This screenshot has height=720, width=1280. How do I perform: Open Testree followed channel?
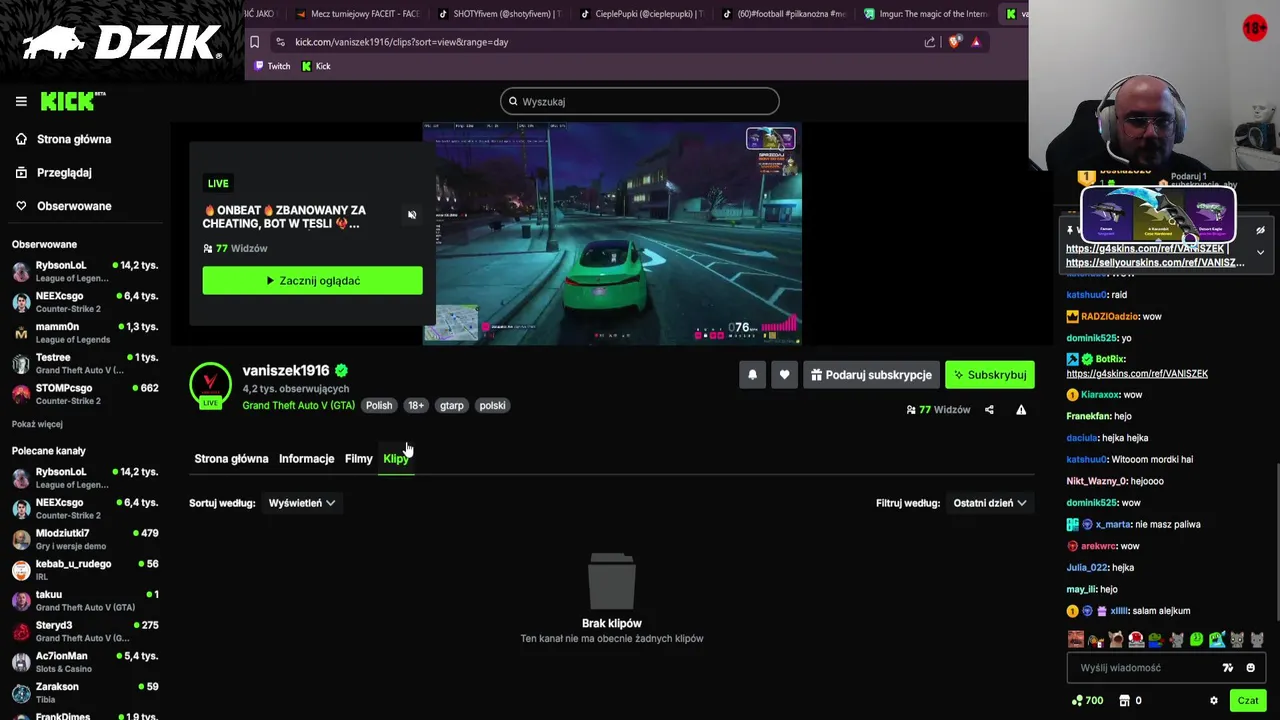[x=85, y=363]
